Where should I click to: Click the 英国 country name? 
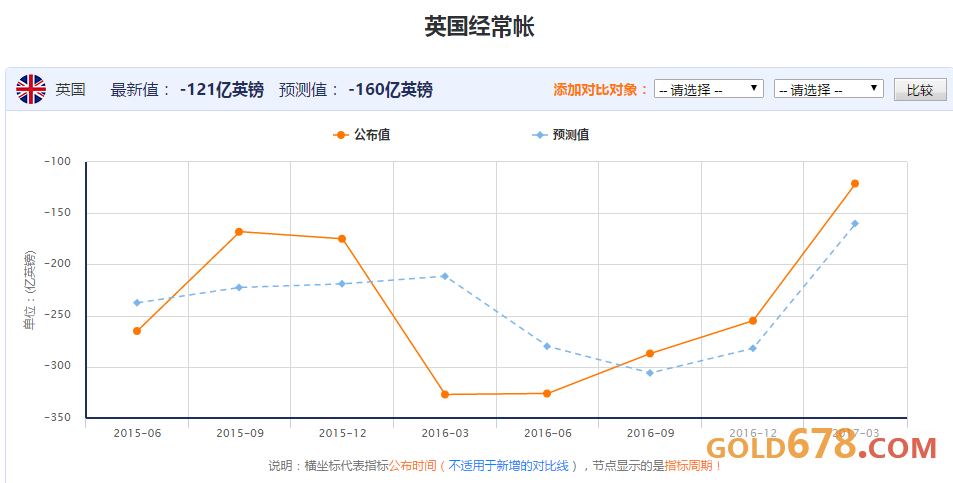[71, 90]
